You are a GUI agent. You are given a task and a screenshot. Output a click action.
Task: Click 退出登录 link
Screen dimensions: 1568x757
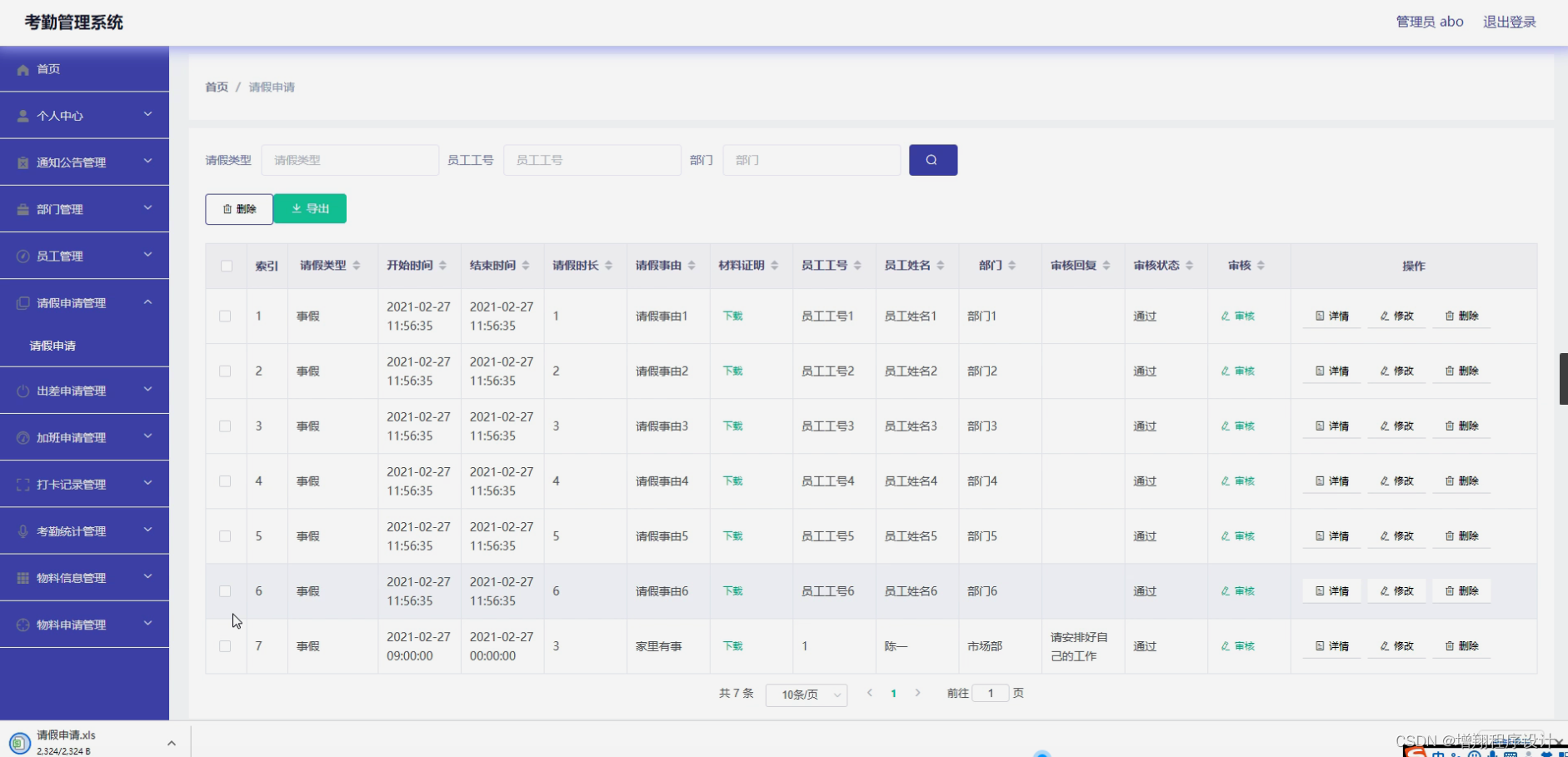pos(1509,22)
